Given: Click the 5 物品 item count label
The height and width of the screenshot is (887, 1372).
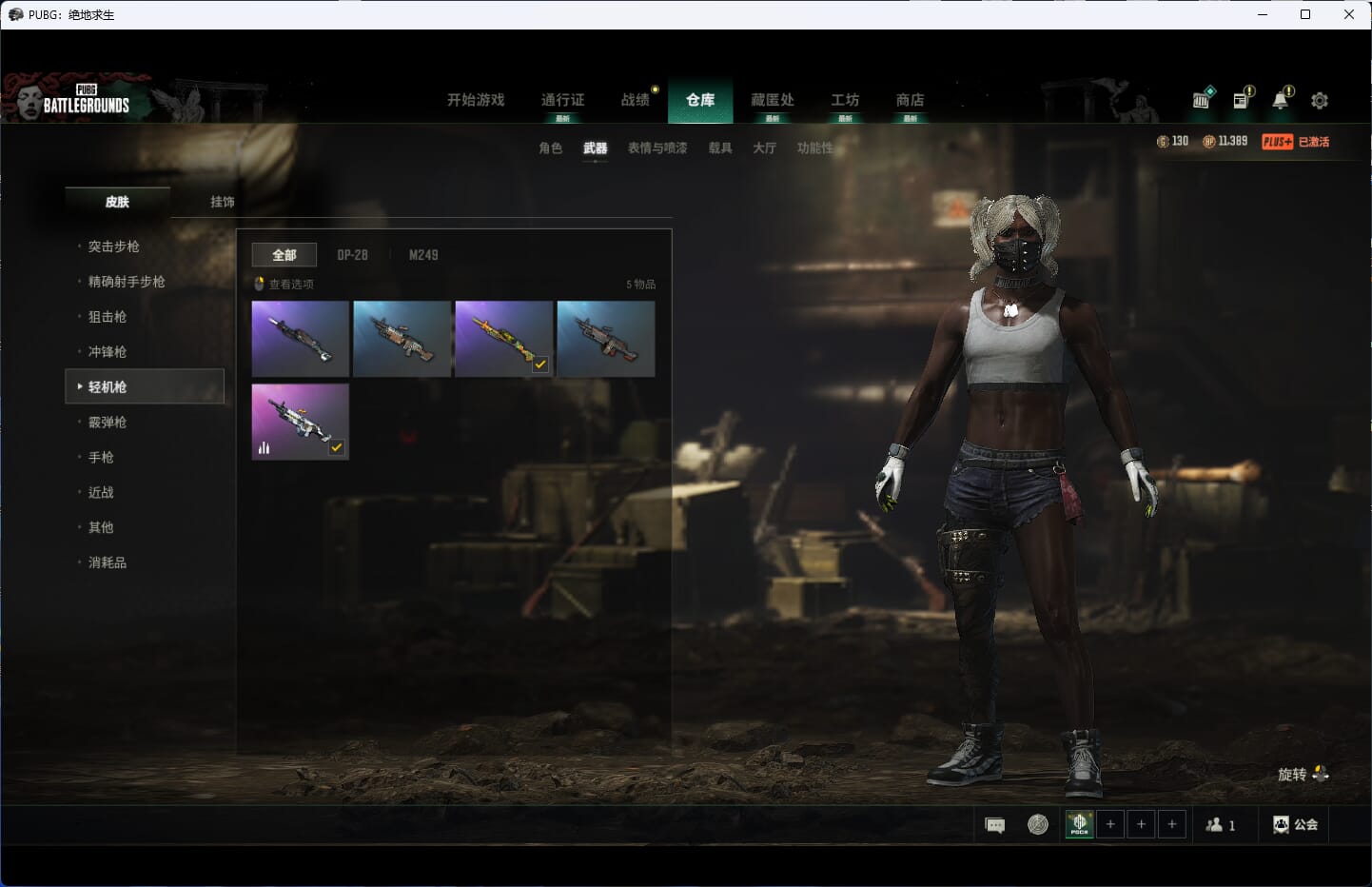Looking at the screenshot, I should point(640,284).
